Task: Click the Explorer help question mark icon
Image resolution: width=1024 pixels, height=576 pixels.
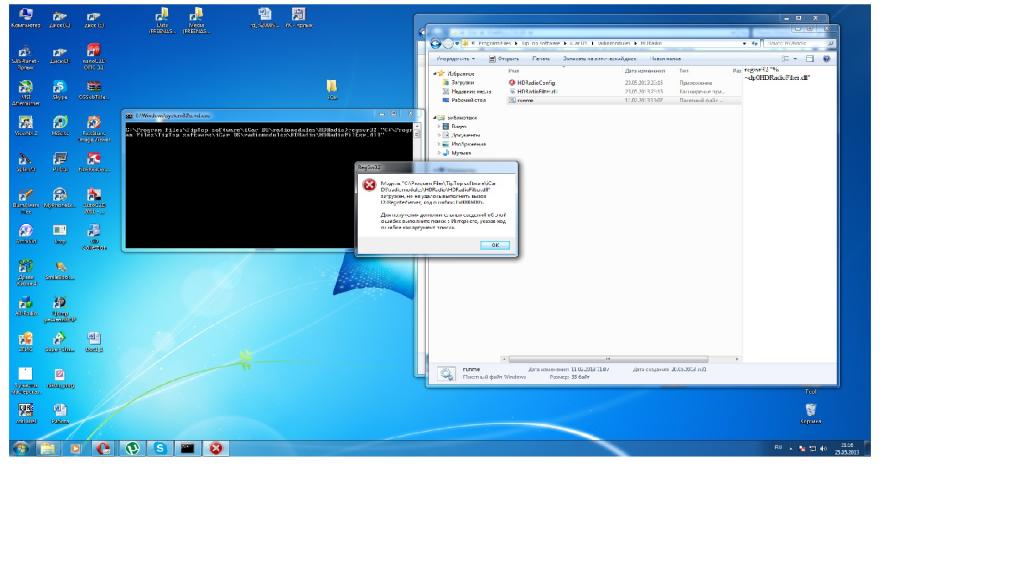Action: tap(827, 59)
